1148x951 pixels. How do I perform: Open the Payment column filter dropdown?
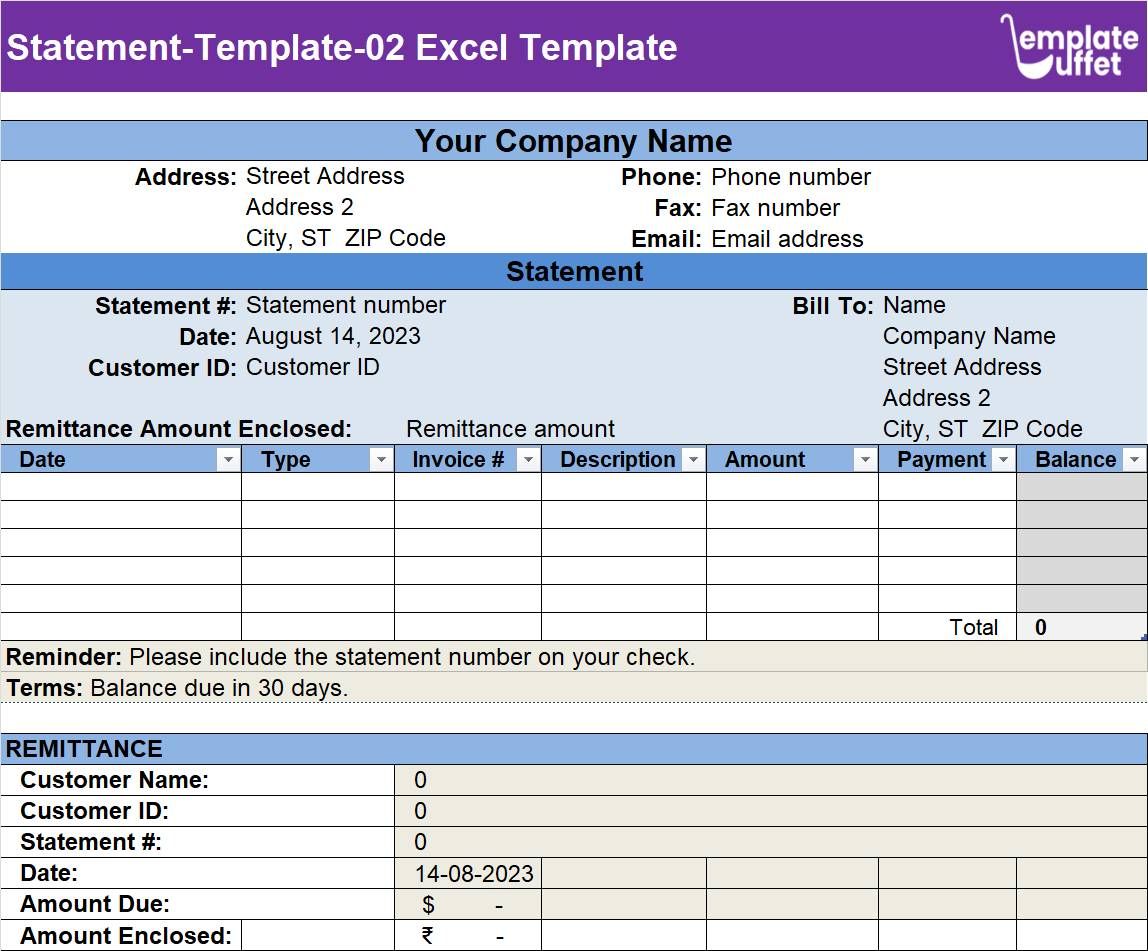[x=1003, y=459]
